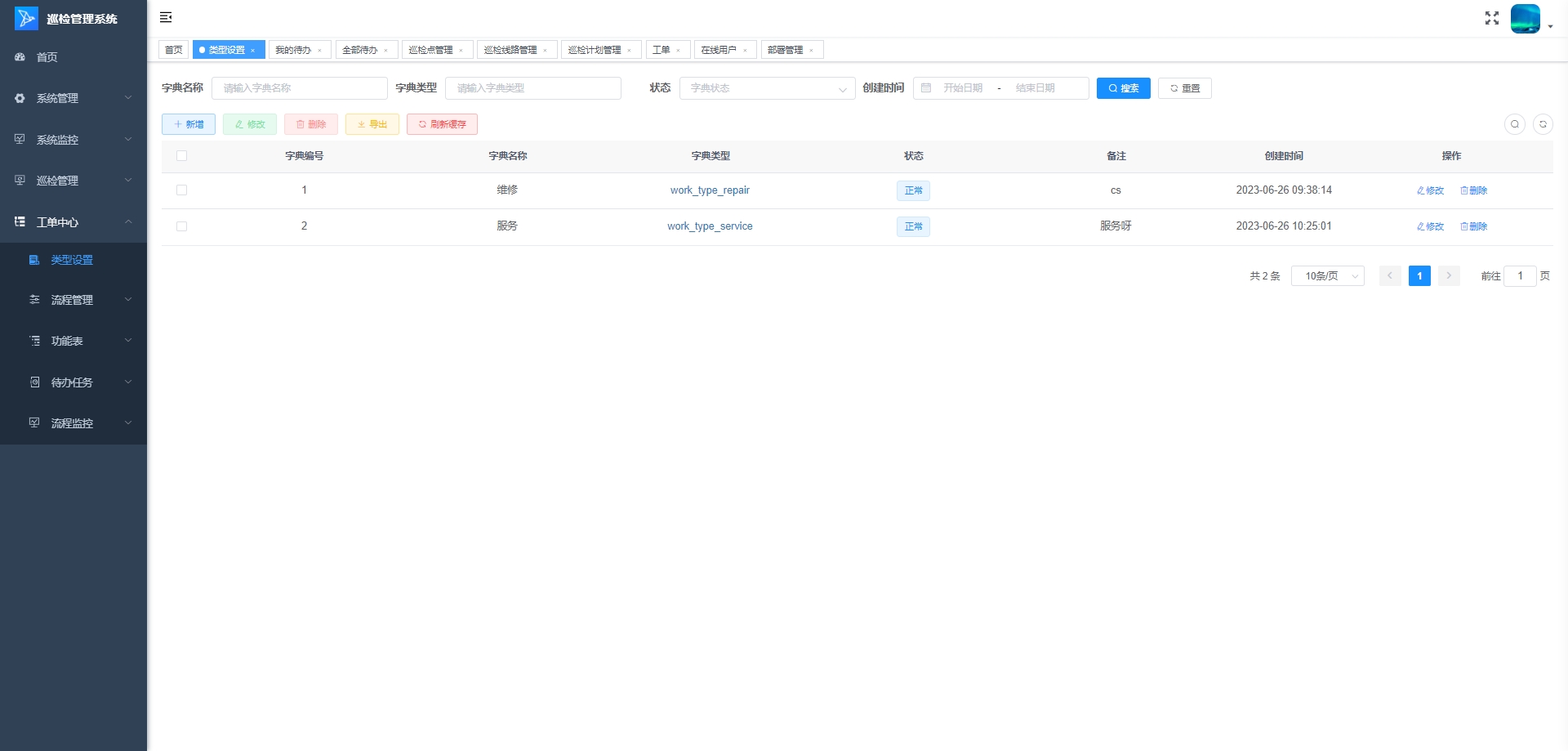Open the 10条/页 page size dropdown
Image resolution: width=1568 pixels, height=751 pixels.
[1328, 276]
